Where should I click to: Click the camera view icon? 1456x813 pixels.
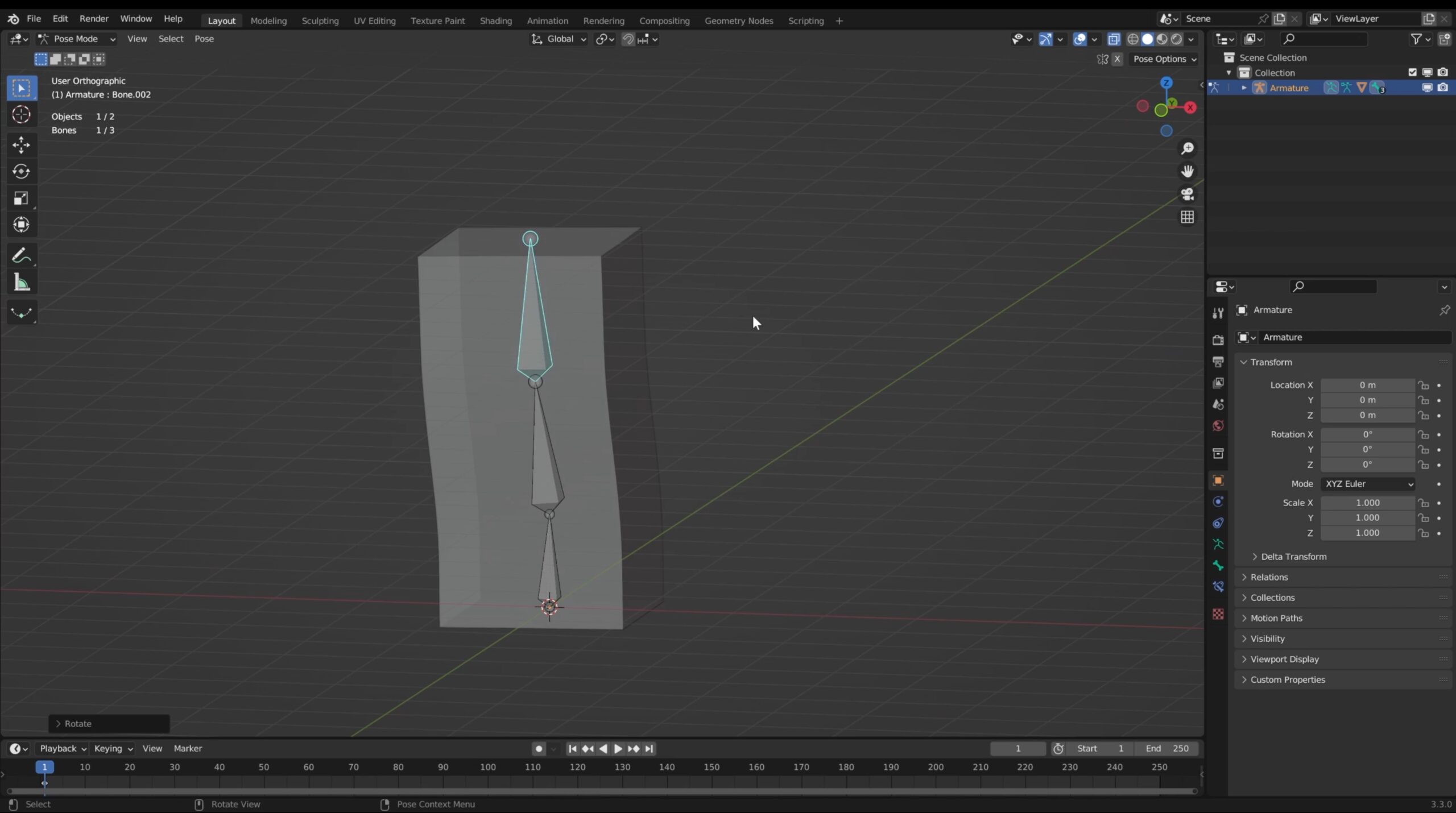click(x=1187, y=194)
